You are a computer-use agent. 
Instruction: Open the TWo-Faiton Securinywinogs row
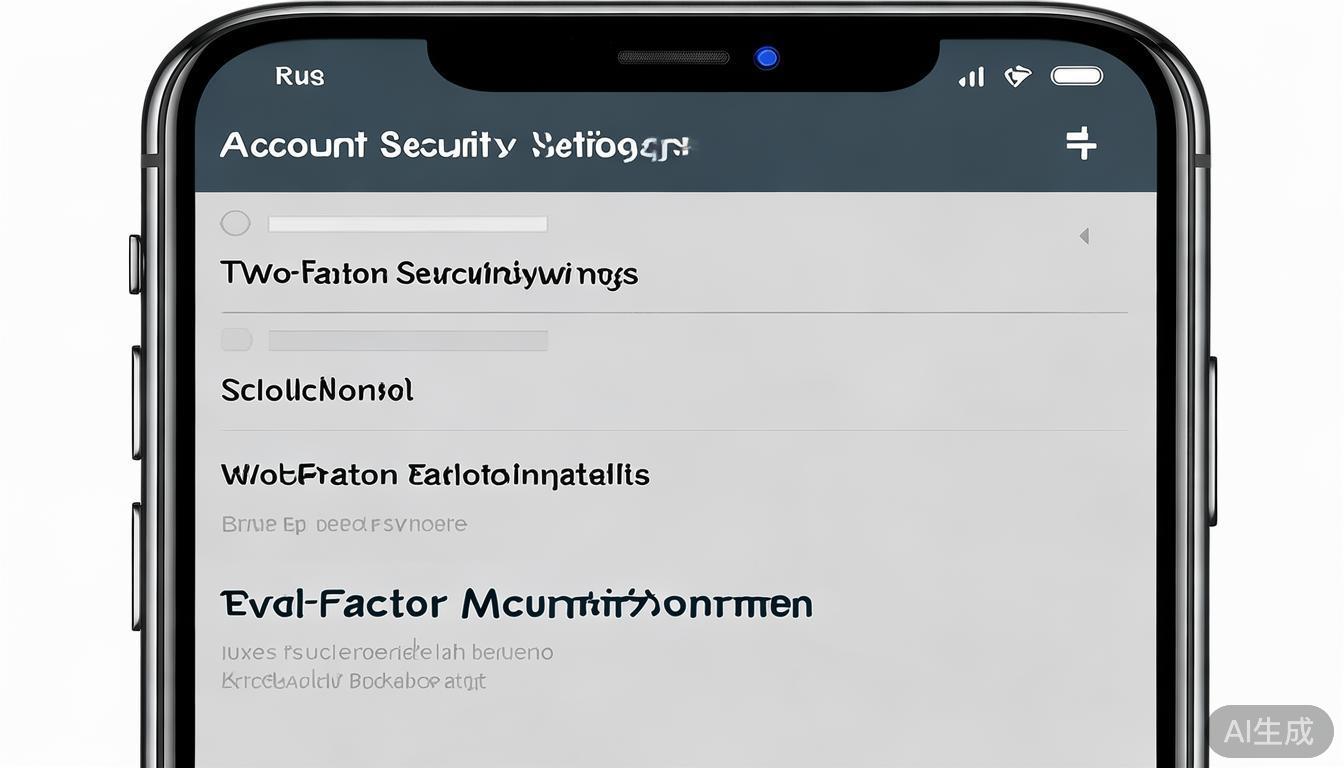[429, 273]
